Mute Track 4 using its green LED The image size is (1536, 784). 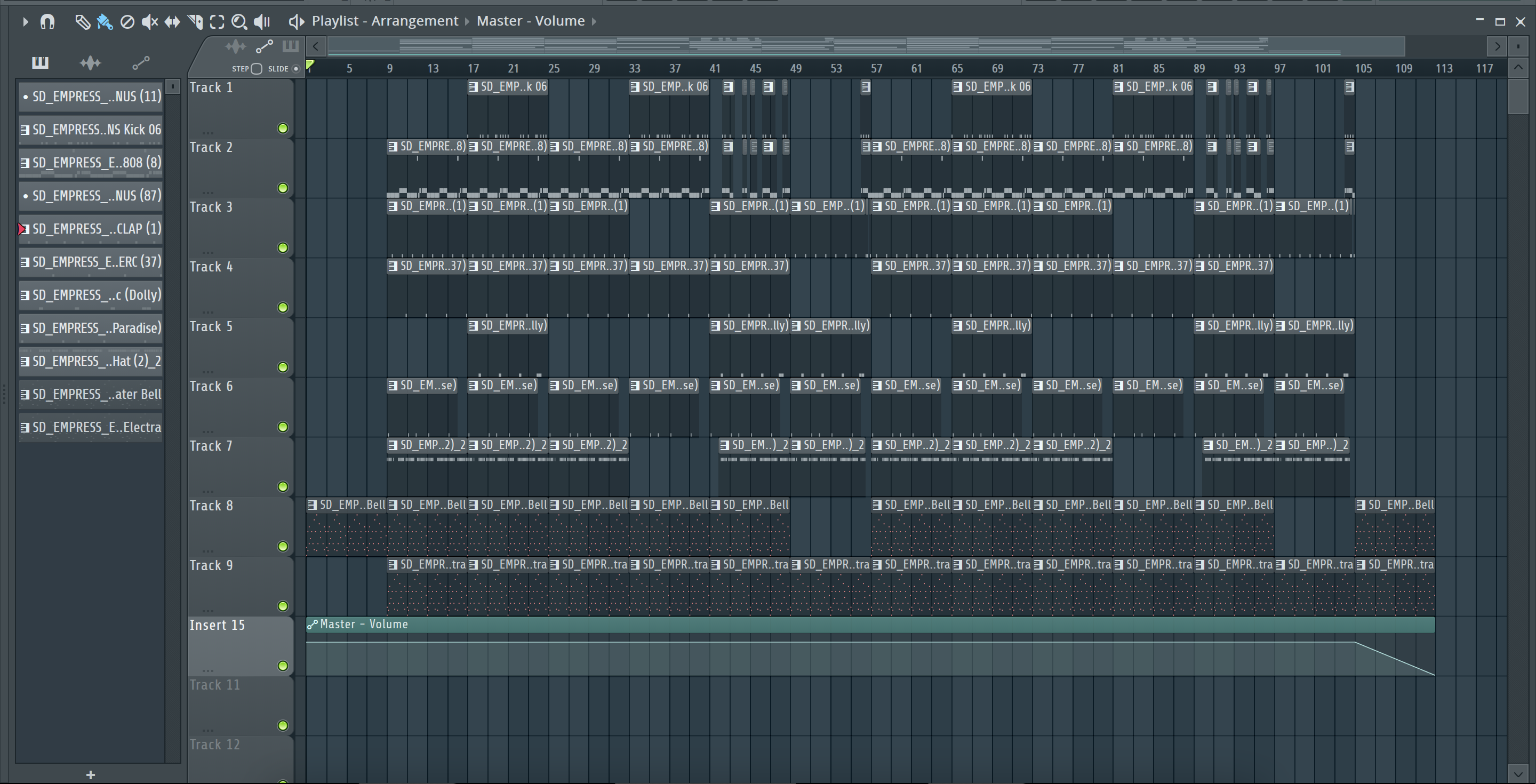pyautogui.click(x=283, y=307)
